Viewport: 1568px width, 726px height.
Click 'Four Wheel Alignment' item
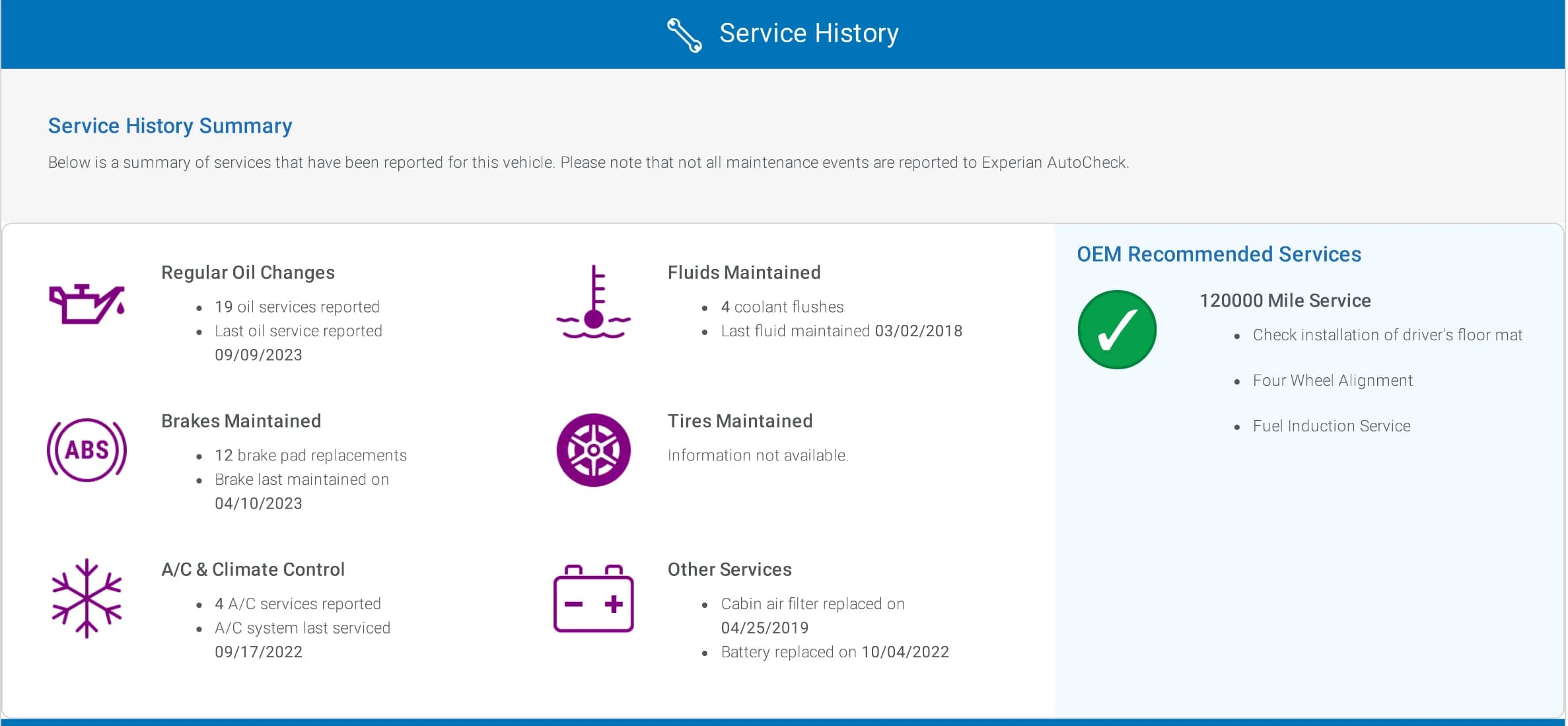pos(1332,381)
